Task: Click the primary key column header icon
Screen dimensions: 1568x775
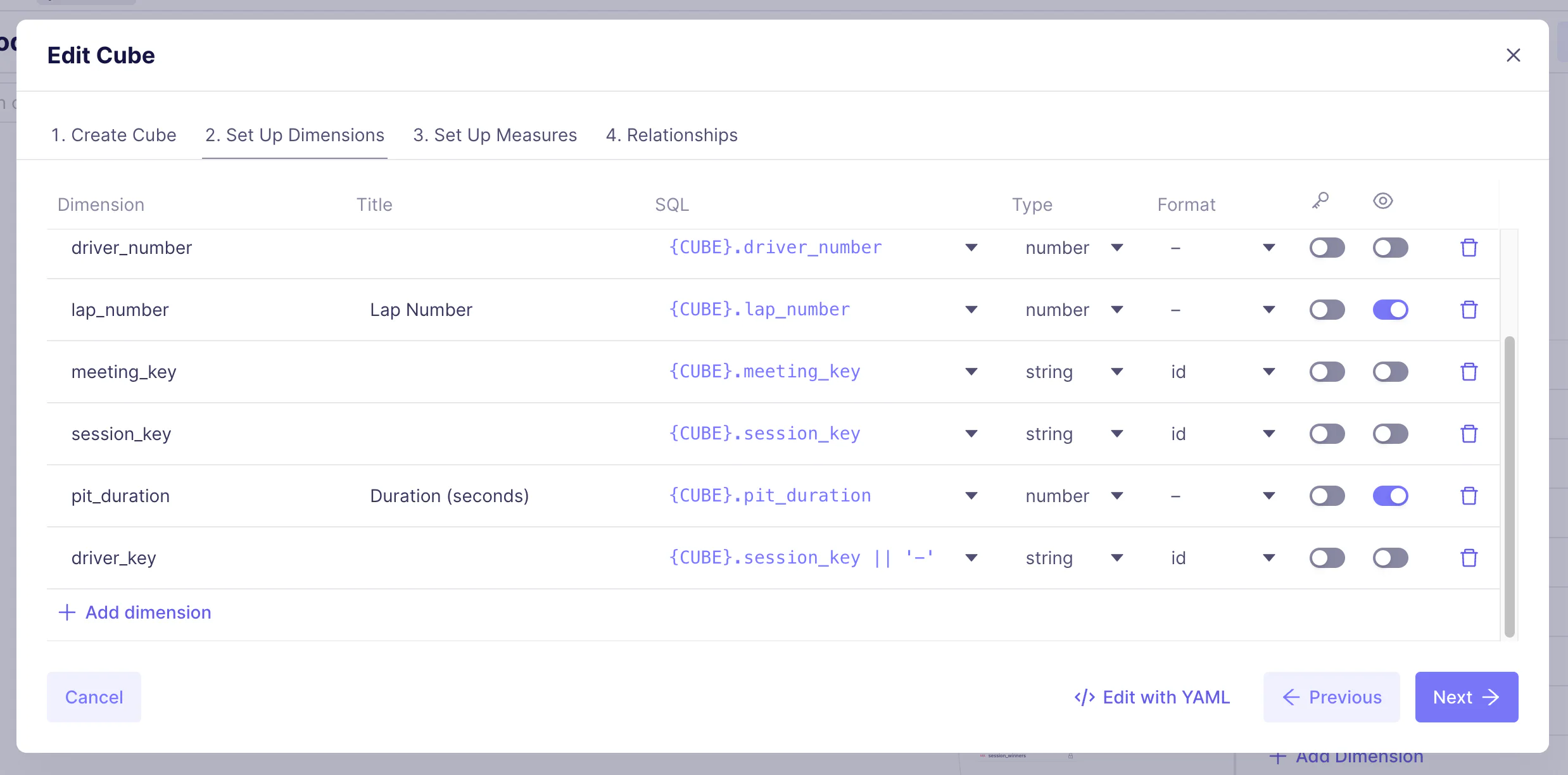Action: click(1320, 201)
